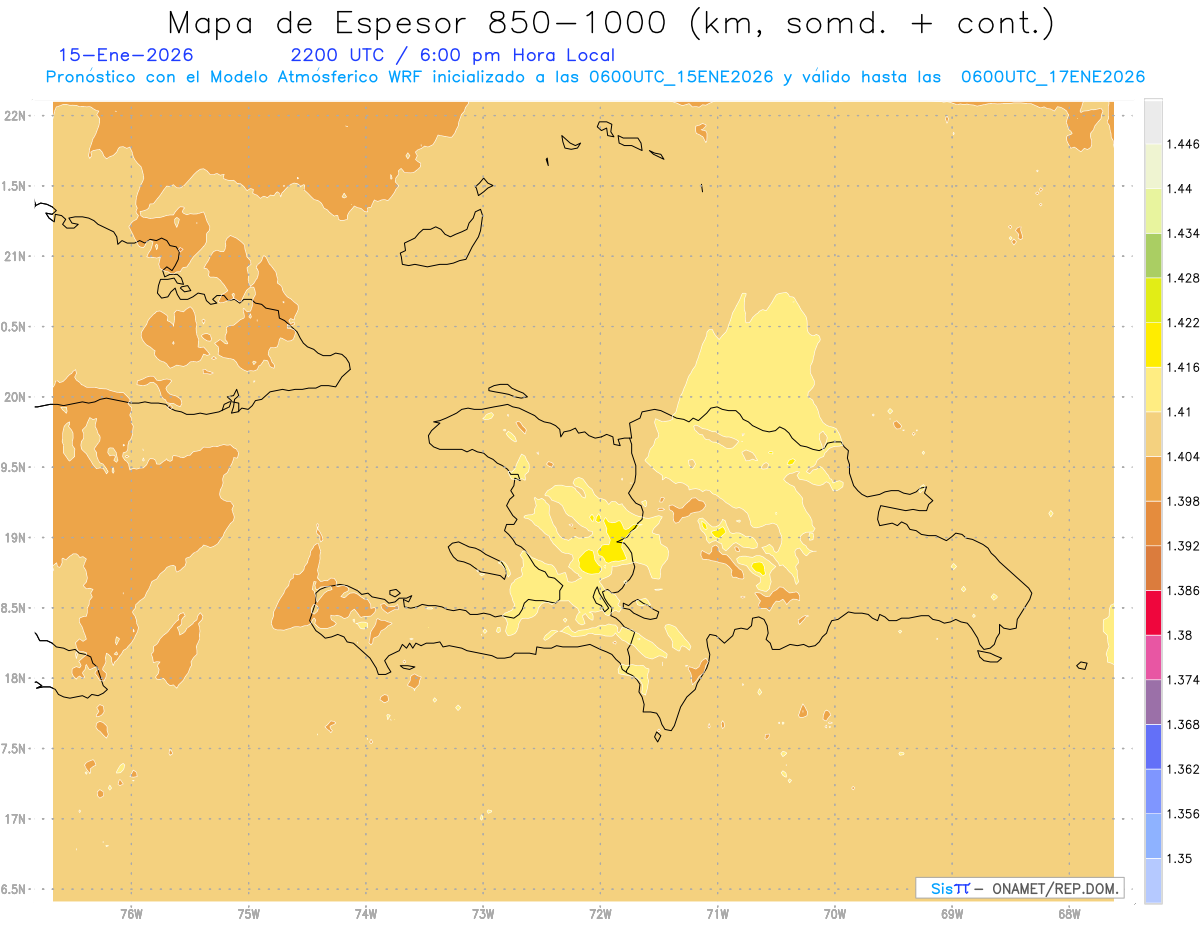Click the longitude axis label '68W'
Image resolution: width=1200 pixels, height=927 pixels.
click(x=1069, y=914)
